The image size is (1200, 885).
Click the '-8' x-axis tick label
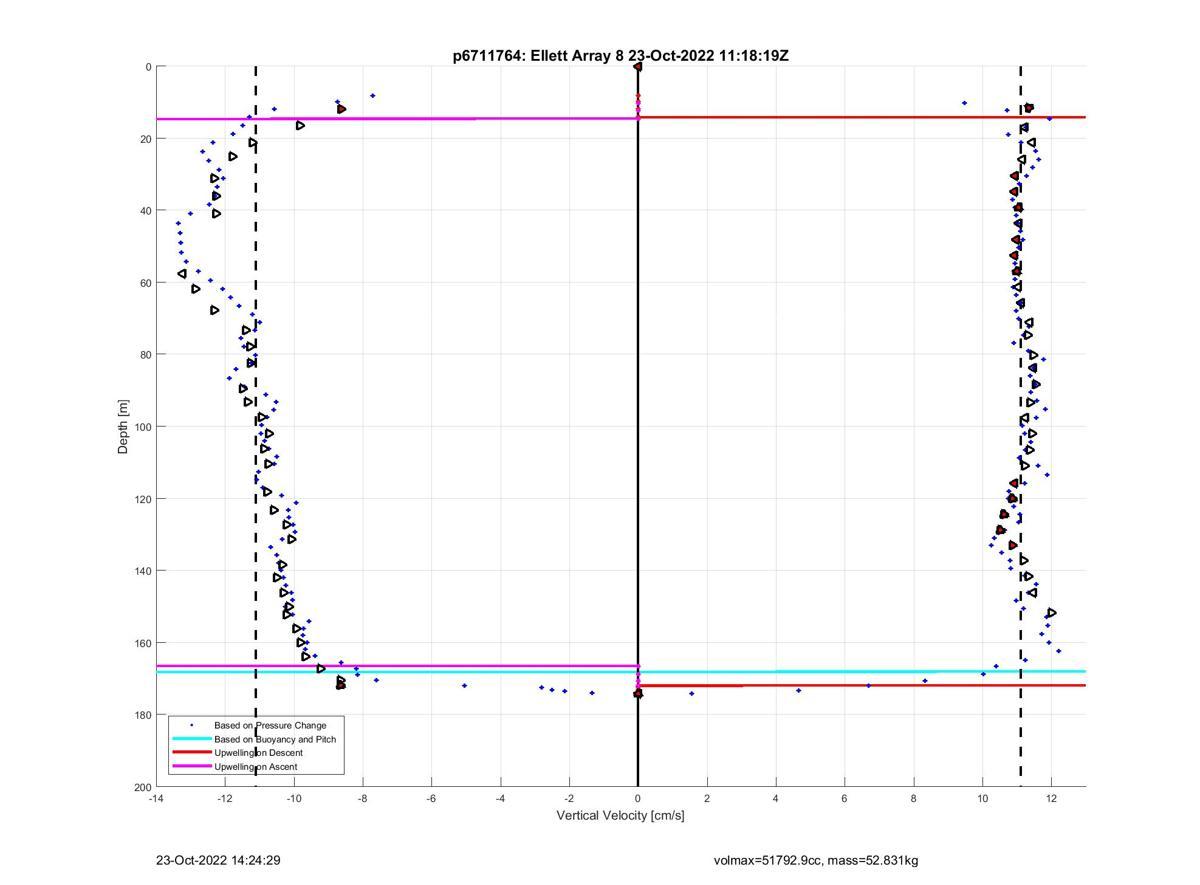[363, 798]
